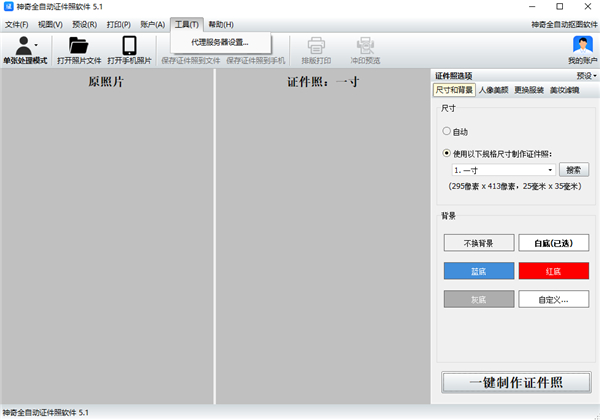Expand the 一寸 size dropdown
Screen dimensions: 600x420
(x=550, y=170)
